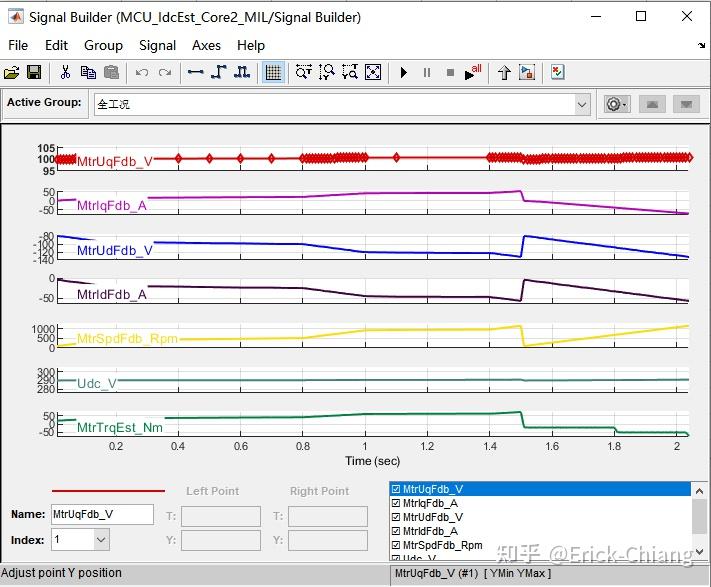The height and width of the screenshot is (587, 711).
Task: Click into the Name text field
Action: click(x=102, y=514)
